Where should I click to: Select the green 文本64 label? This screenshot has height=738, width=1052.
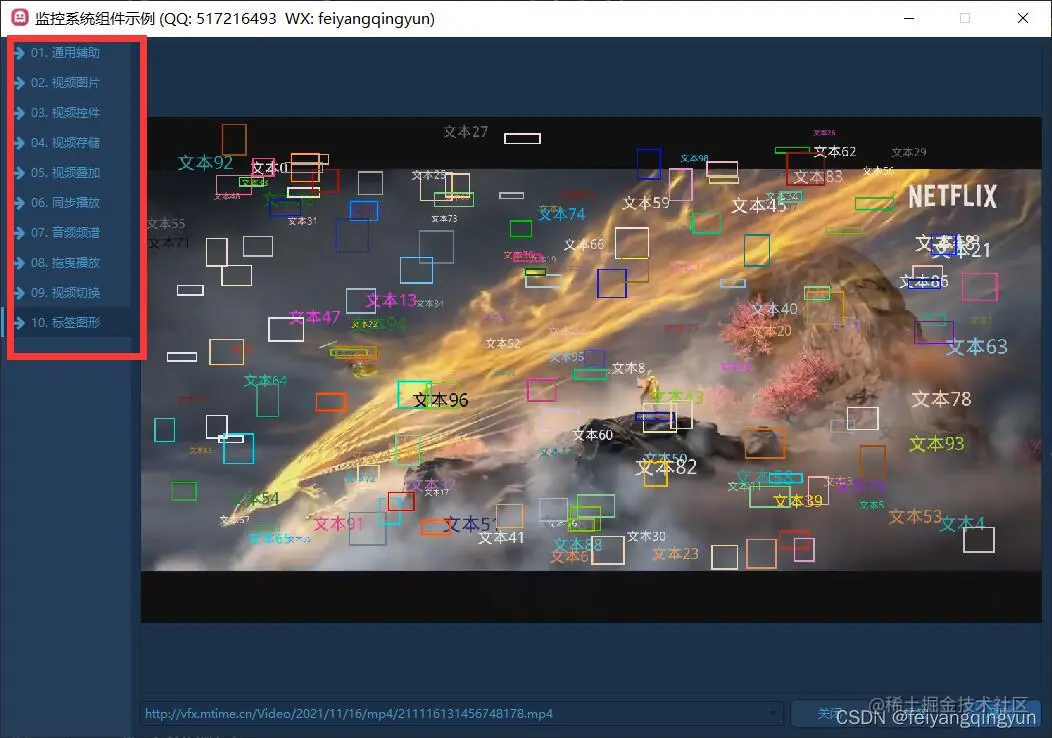[x=266, y=381]
